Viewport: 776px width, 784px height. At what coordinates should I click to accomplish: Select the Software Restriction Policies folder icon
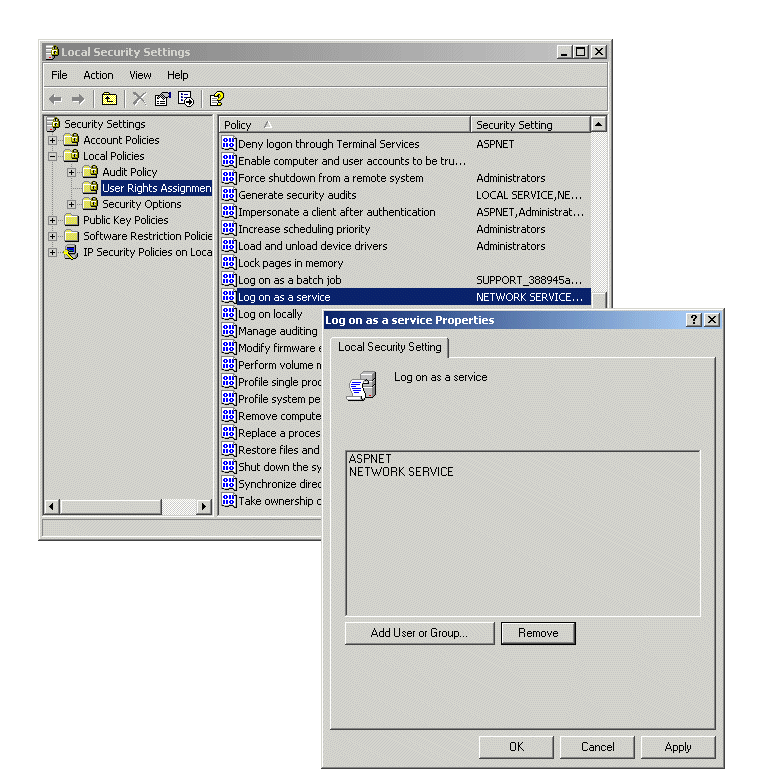(72, 236)
